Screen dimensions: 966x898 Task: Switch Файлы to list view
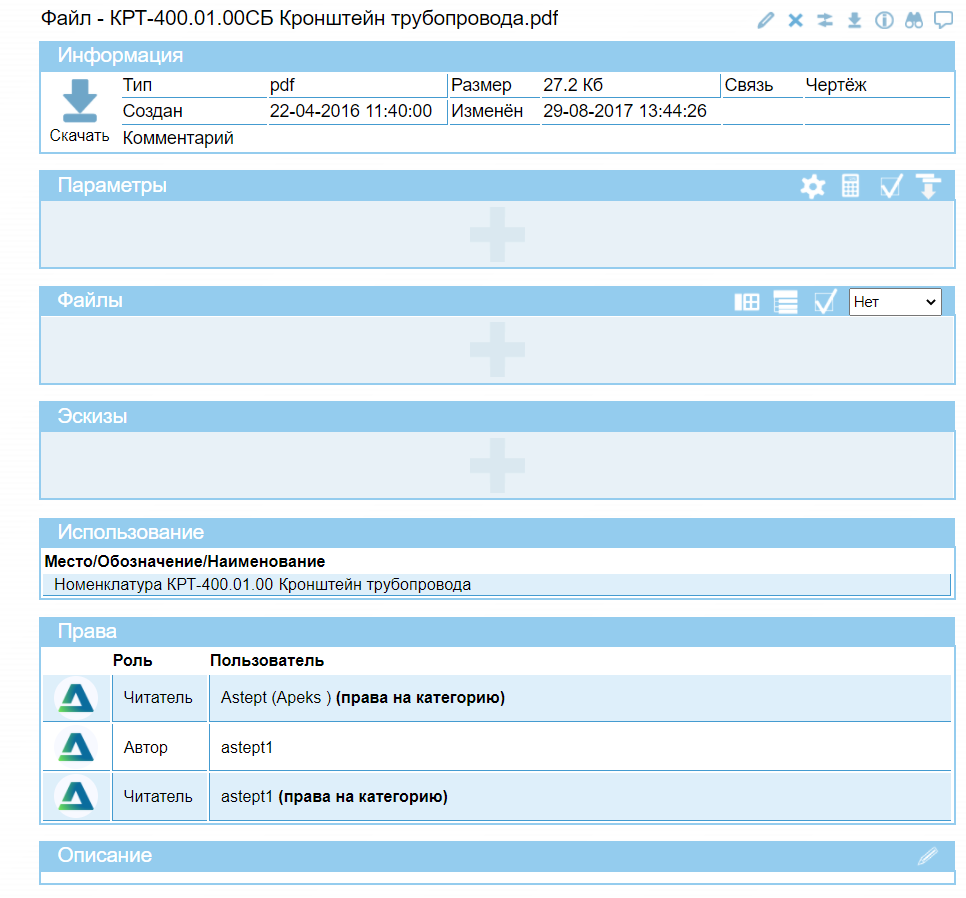[785, 302]
